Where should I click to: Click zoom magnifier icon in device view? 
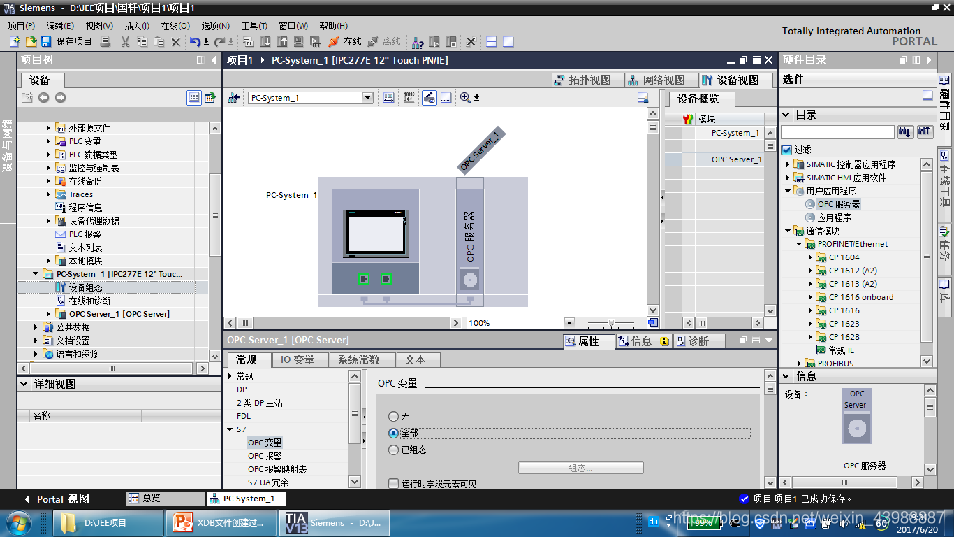[465, 97]
